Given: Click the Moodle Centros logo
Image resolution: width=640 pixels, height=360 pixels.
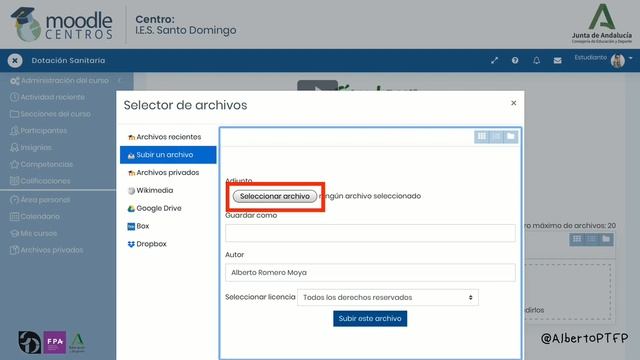Looking at the screenshot, I should (x=61, y=24).
